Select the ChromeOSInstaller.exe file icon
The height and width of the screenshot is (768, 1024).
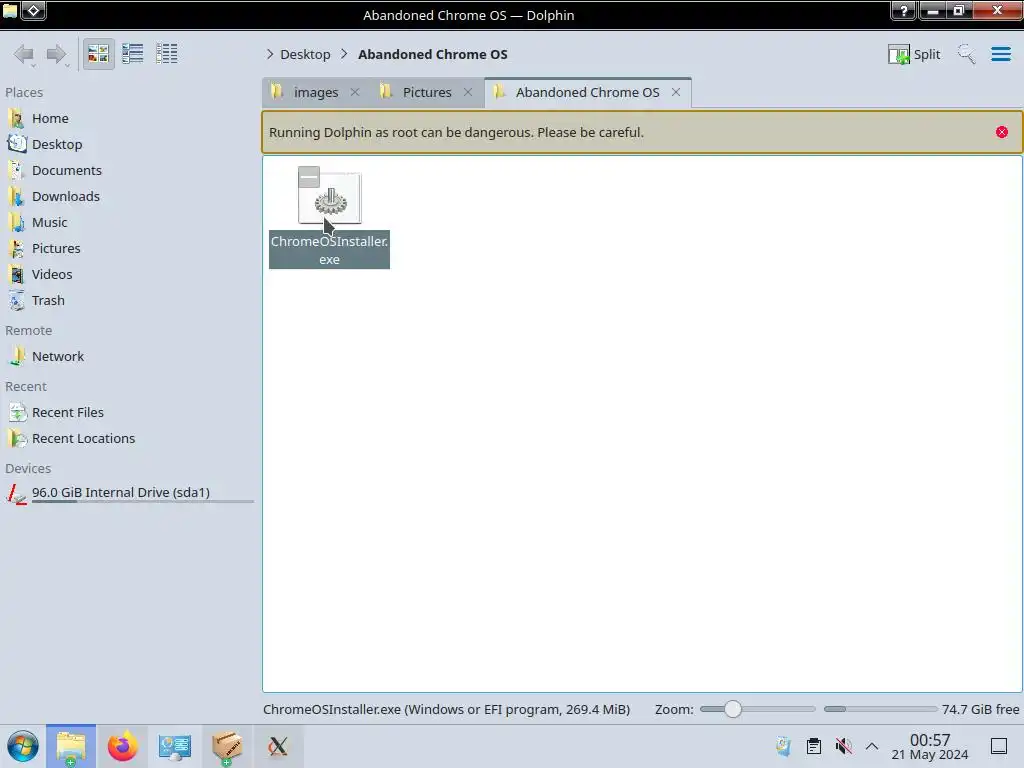330,199
